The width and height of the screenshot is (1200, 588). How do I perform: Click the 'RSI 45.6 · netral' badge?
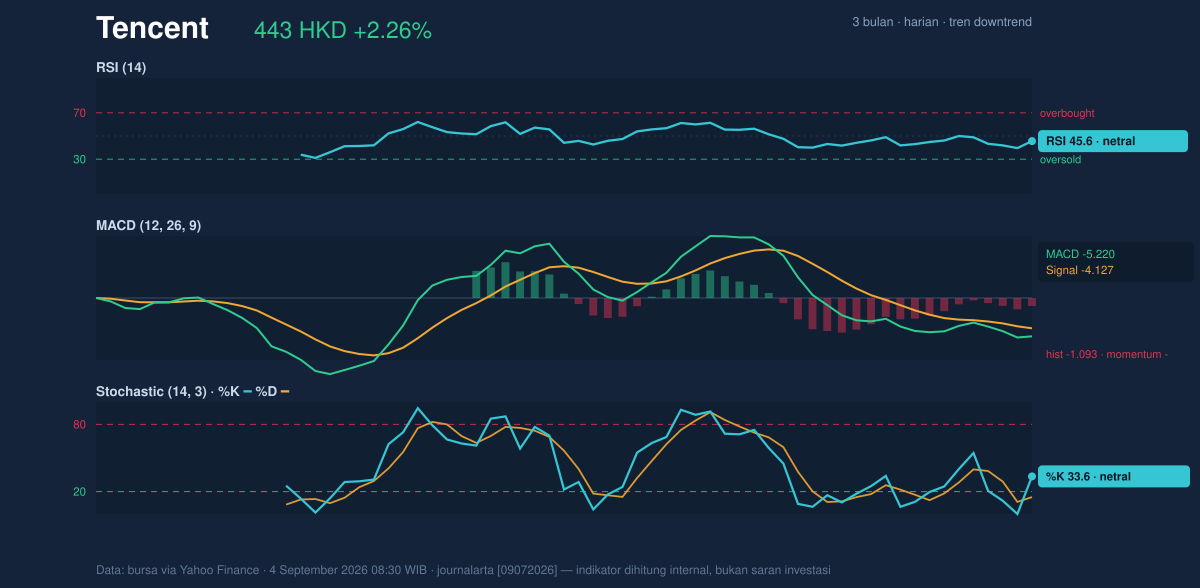(1113, 141)
